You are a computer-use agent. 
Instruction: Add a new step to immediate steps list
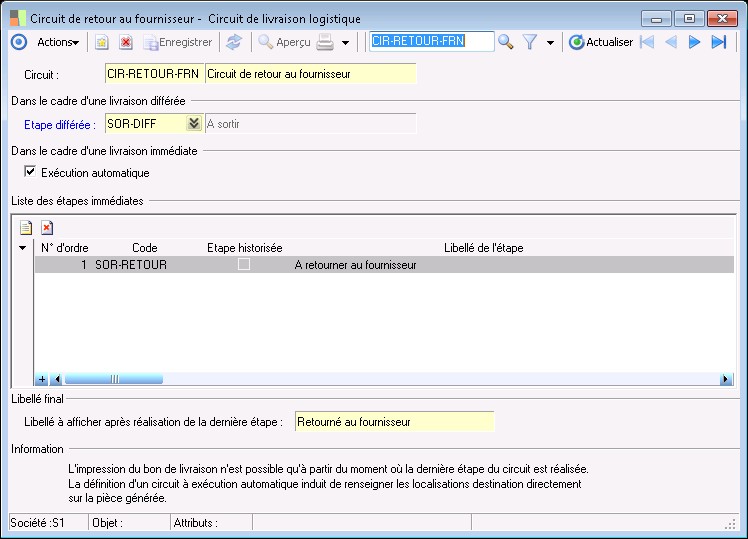click(x=26, y=228)
